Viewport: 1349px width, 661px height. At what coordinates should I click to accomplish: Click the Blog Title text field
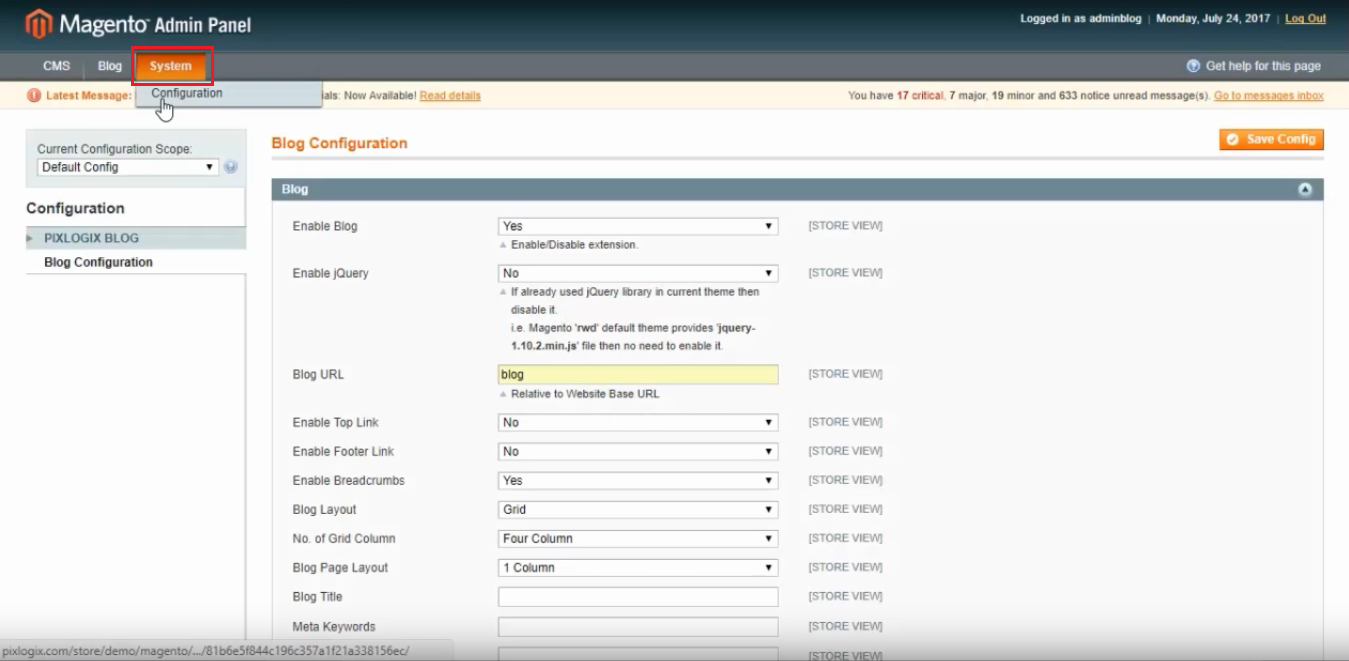637,597
